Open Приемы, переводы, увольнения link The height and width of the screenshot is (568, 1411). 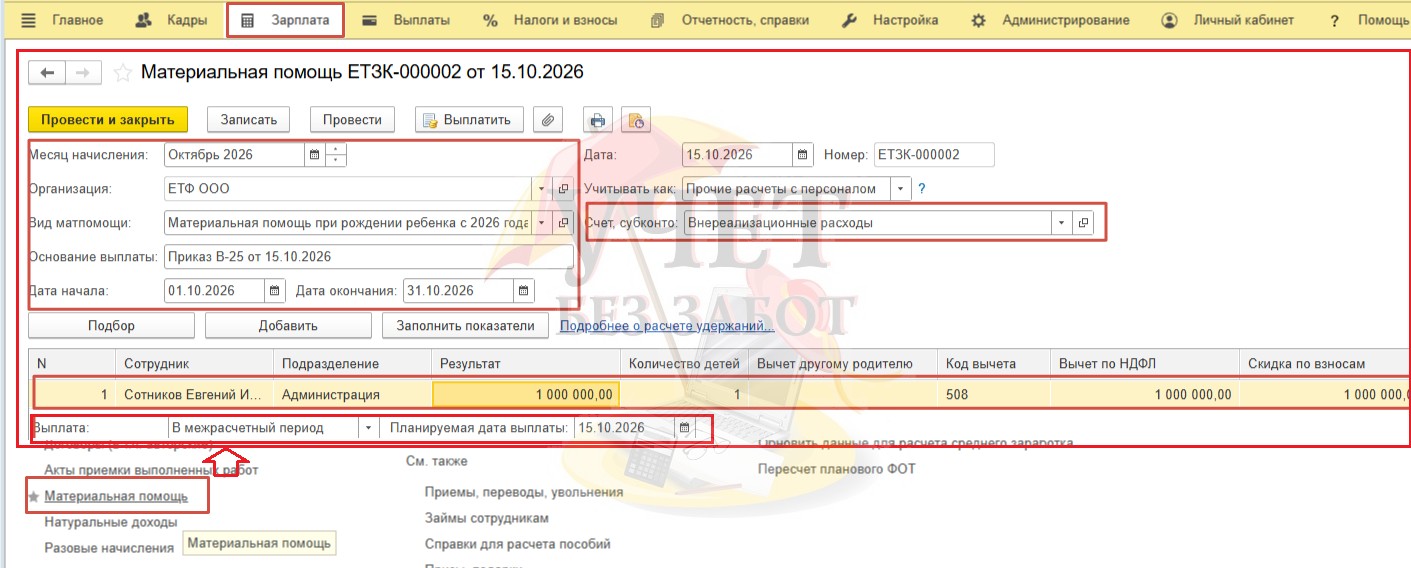pos(524,492)
